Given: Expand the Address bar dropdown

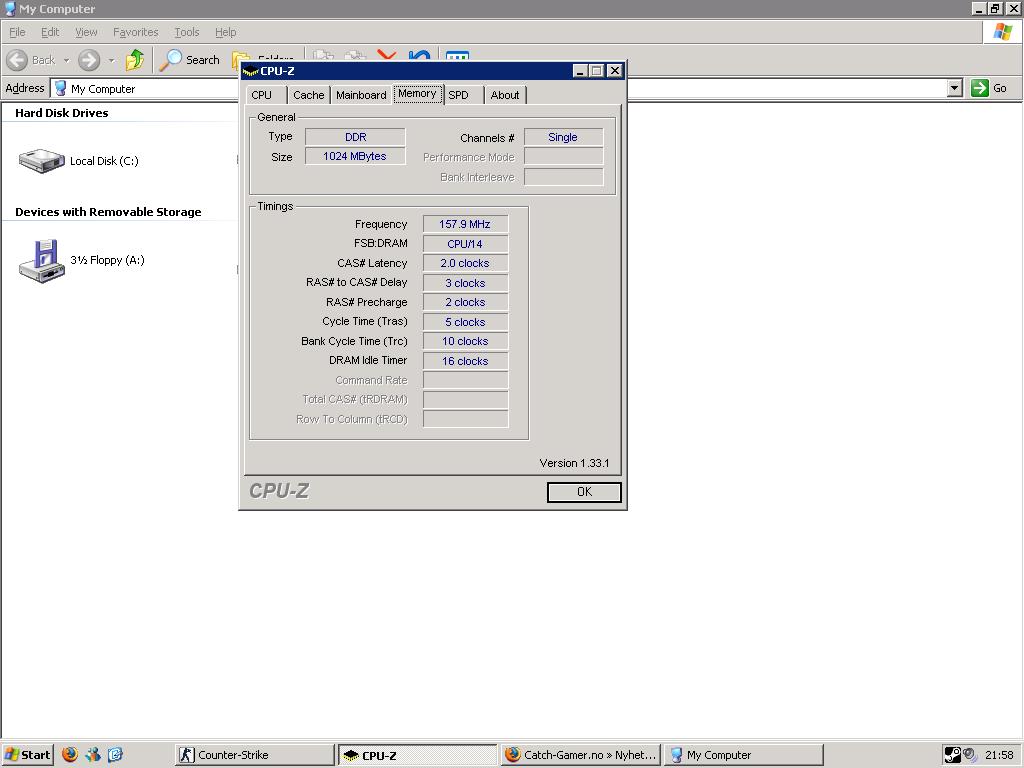Looking at the screenshot, I should pos(955,88).
